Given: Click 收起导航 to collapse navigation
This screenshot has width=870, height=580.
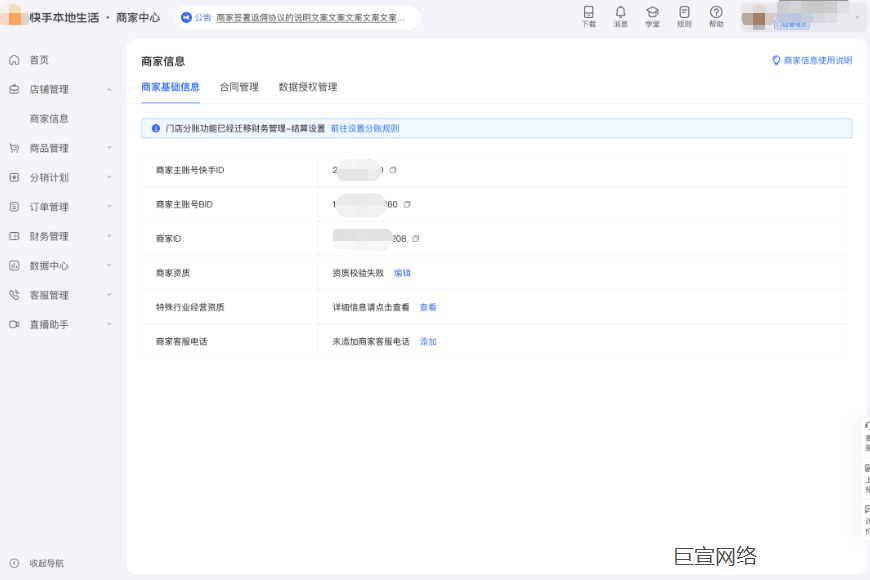Looking at the screenshot, I should click(x=47, y=563).
